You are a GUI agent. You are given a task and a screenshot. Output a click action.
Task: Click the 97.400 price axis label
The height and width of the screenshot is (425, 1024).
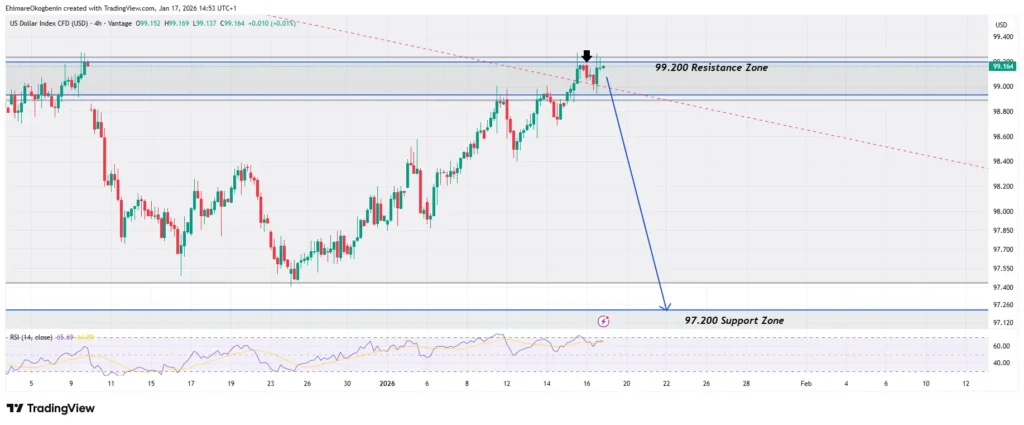[1002, 287]
